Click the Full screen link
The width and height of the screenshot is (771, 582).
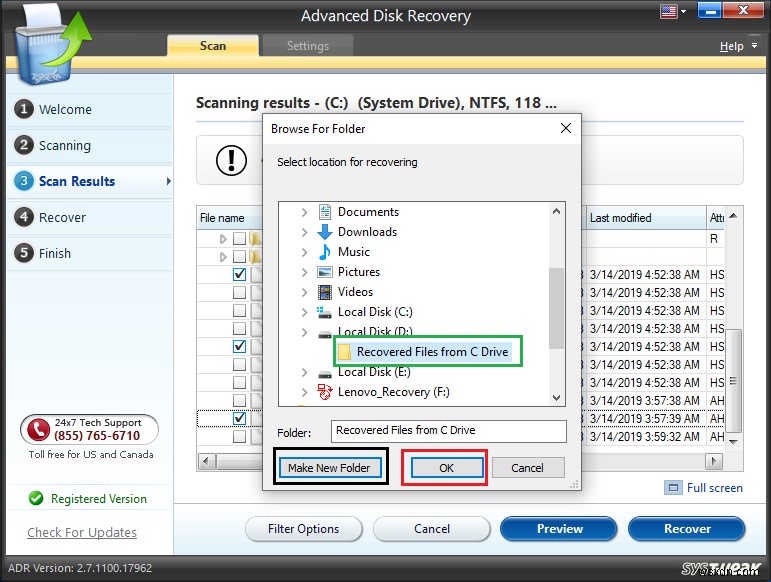[714, 488]
